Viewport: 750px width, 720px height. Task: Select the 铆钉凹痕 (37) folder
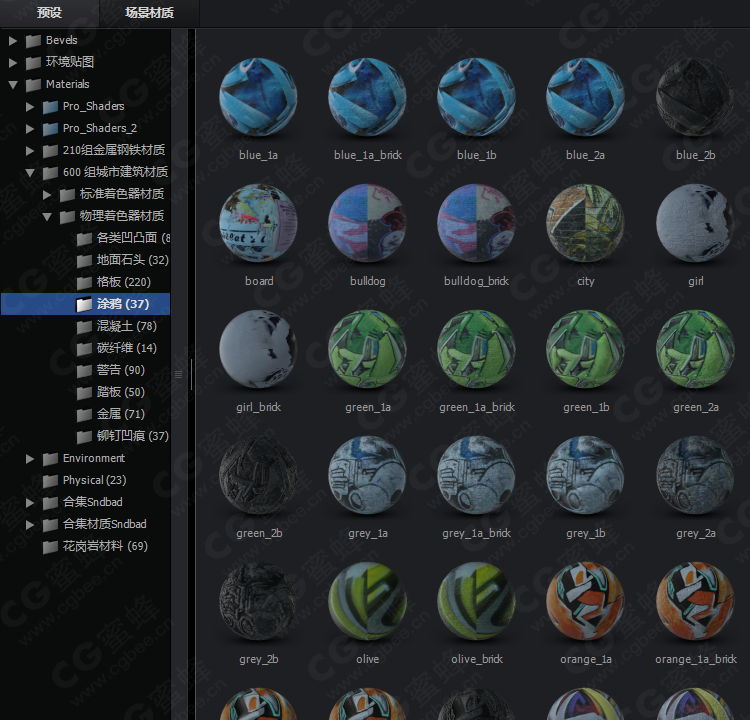tap(123, 436)
